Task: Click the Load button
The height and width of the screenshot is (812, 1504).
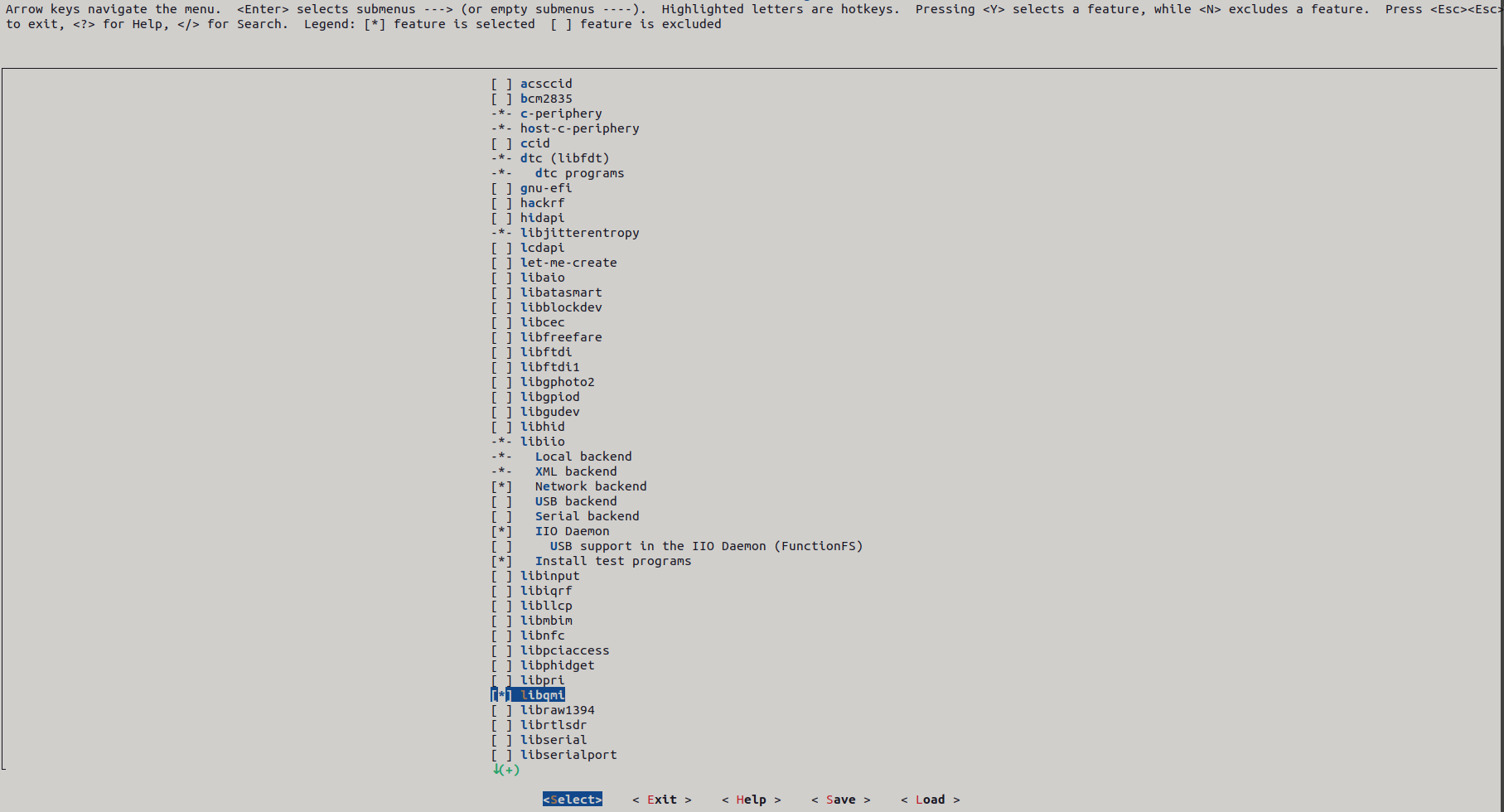Action: click(930, 800)
